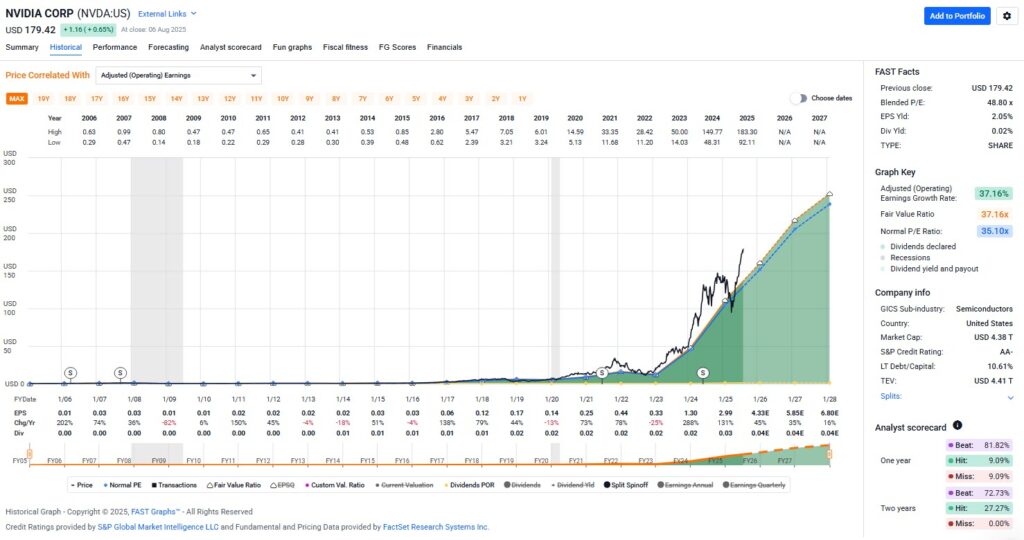Click FY20 on the range navigator

(x=541, y=461)
